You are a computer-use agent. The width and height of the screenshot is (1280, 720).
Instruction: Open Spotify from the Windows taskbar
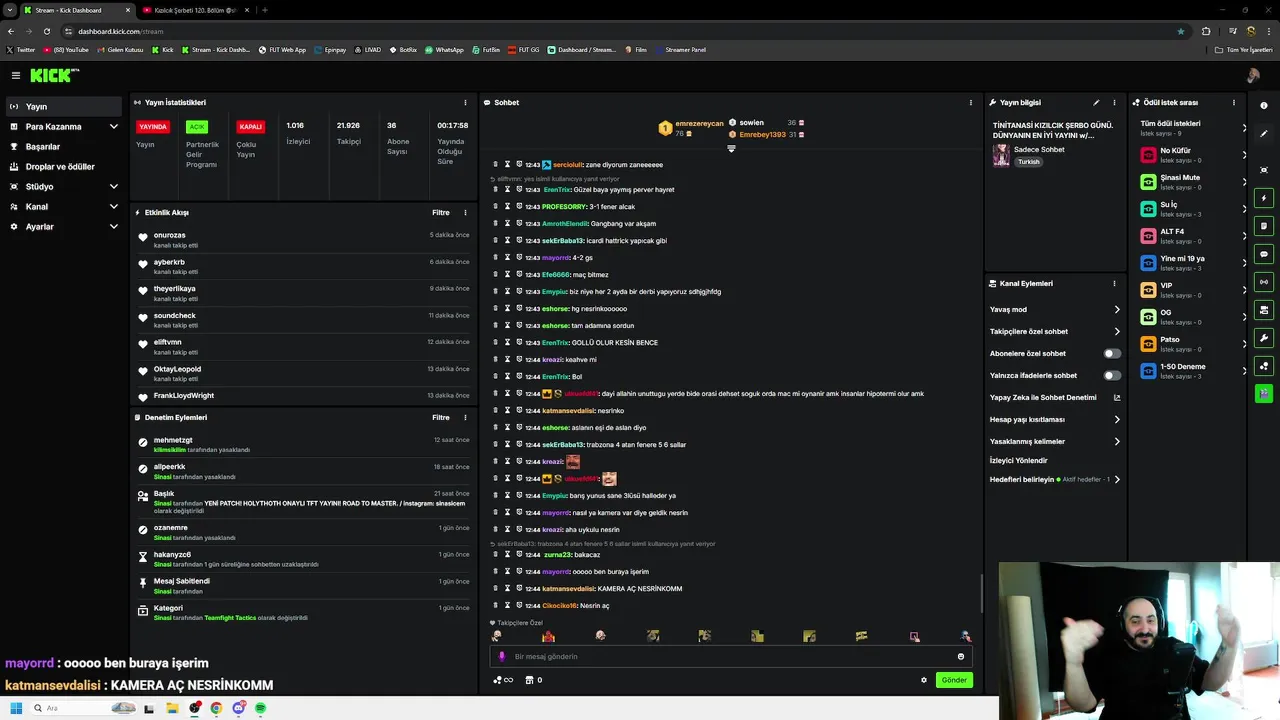(260, 708)
